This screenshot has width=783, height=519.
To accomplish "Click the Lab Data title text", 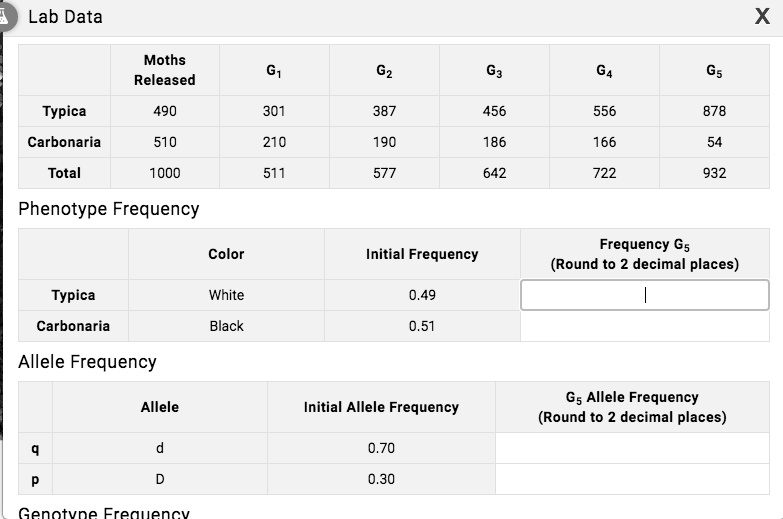I will click(x=65, y=17).
